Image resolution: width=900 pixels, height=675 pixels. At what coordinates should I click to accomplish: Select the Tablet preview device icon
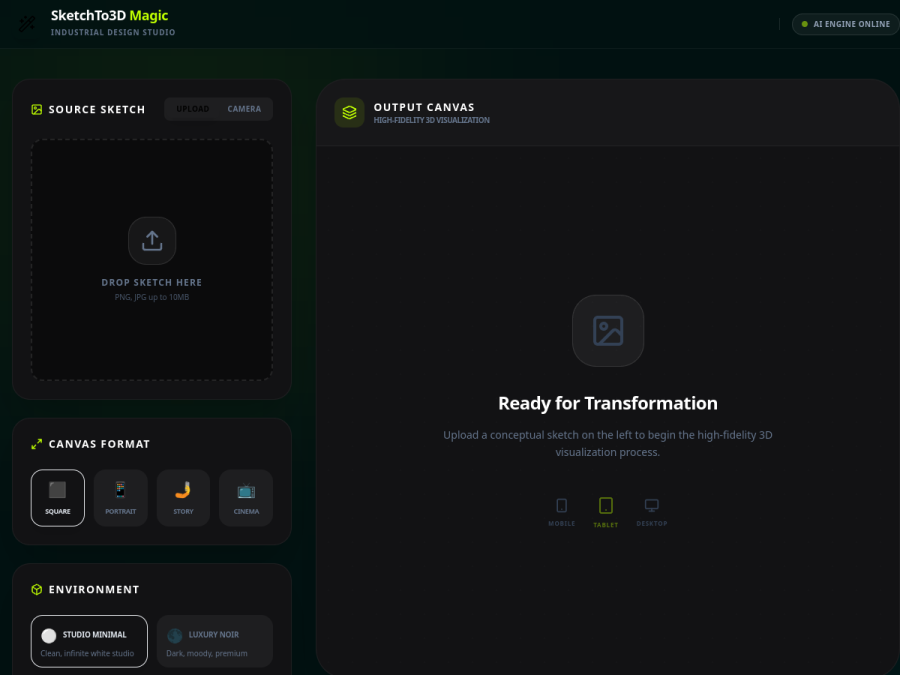point(606,506)
